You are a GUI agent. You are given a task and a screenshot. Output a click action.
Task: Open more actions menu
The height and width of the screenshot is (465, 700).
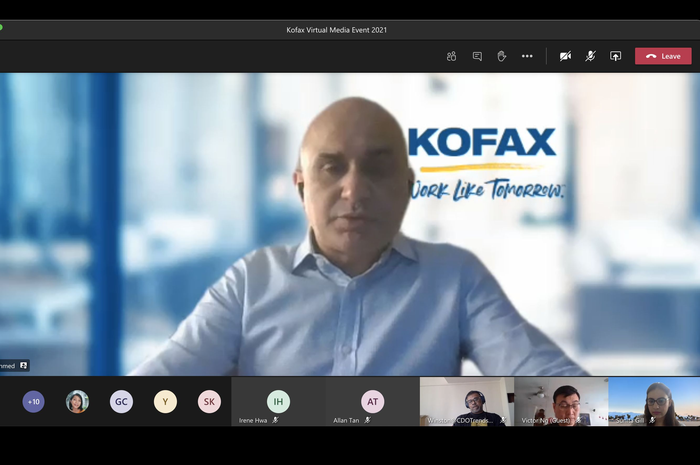click(x=527, y=56)
